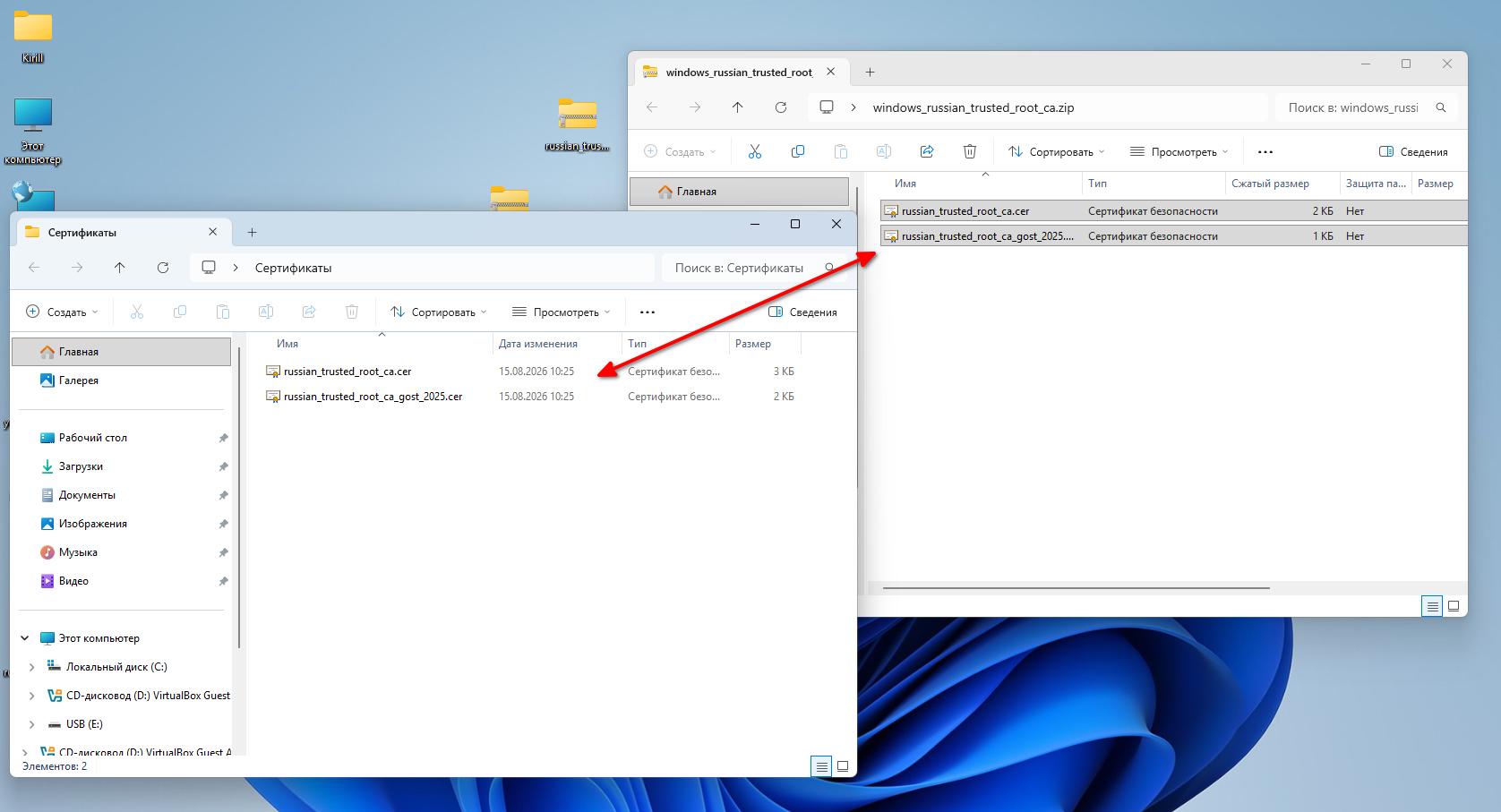The width and height of the screenshot is (1501, 812).
Task: Open Создать dropdown in Сертификаты window
Action: pyautogui.click(x=62, y=312)
